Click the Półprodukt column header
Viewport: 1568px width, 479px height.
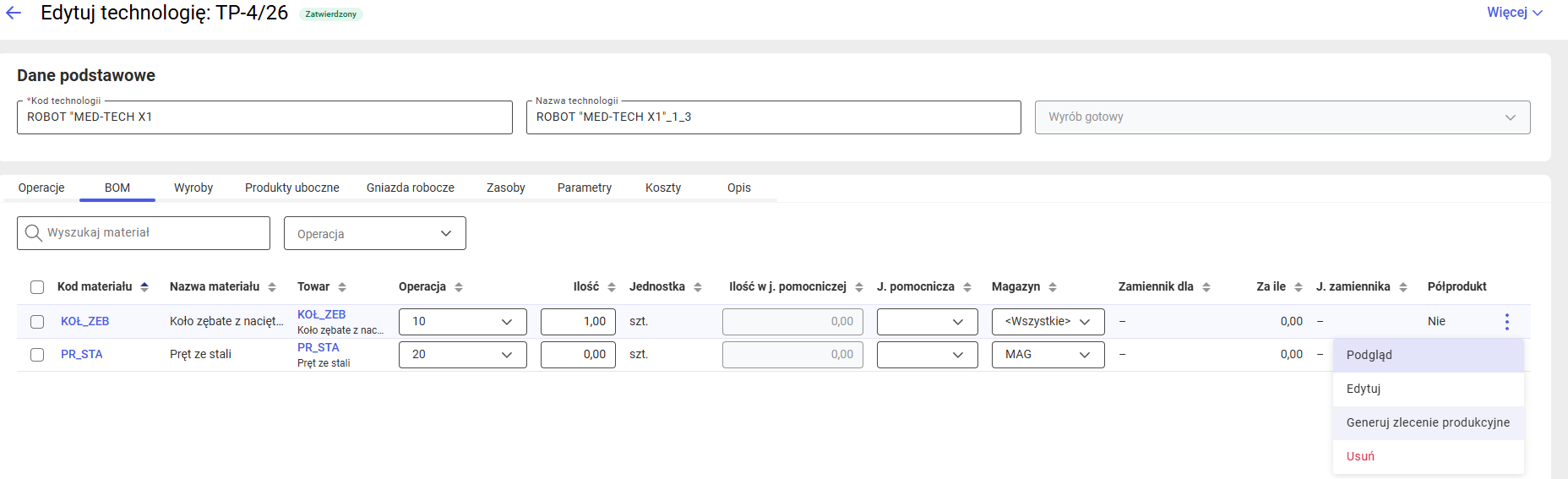1456,287
